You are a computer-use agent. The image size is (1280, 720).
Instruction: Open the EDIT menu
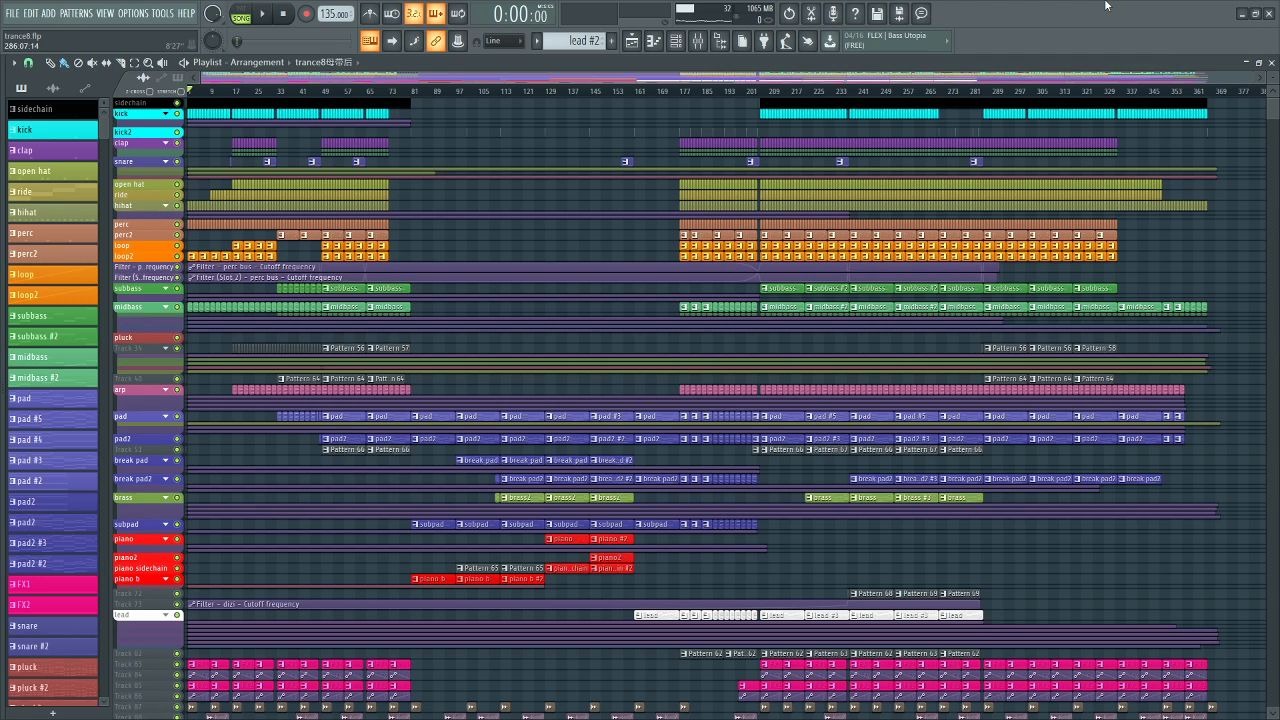click(x=31, y=14)
